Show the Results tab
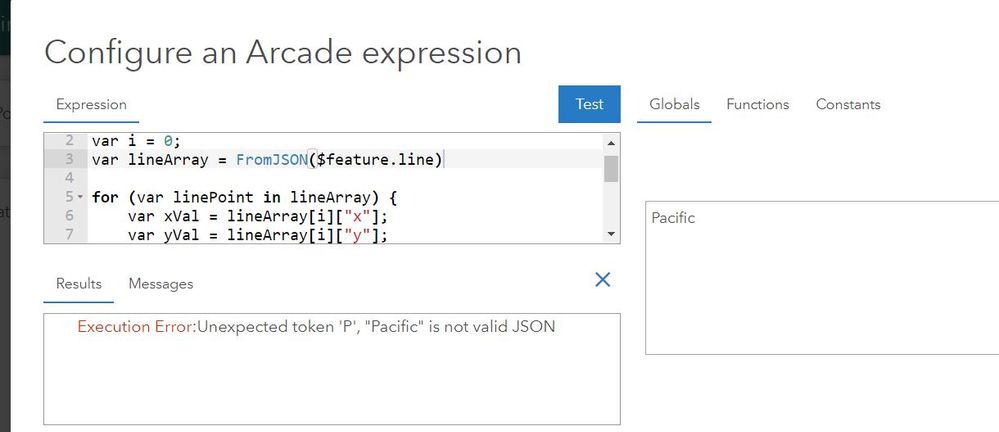Viewport: 999px width, 432px height. pyautogui.click(x=79, y=284)
